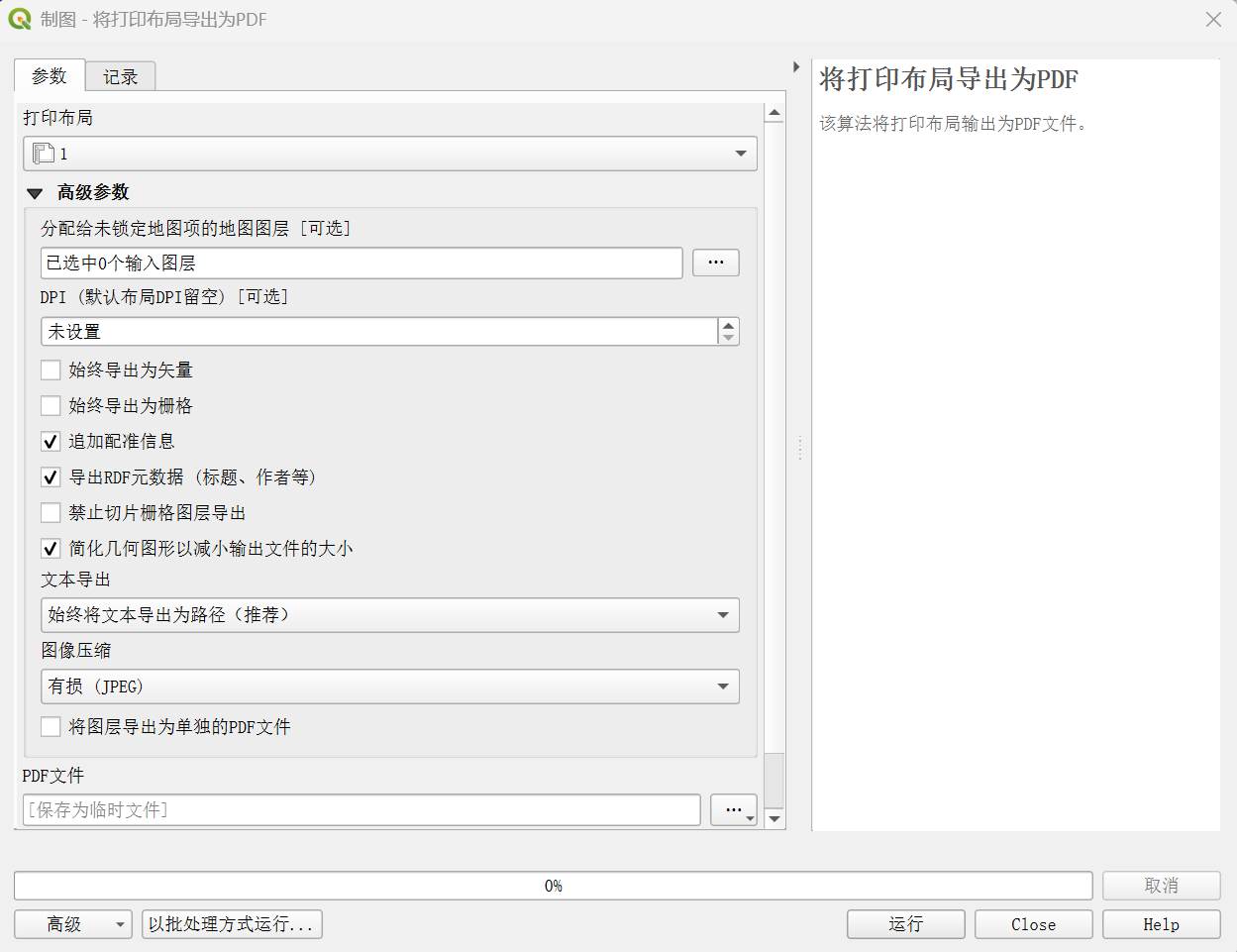Disable 简化几何图形 checkbox

[51, 549]
